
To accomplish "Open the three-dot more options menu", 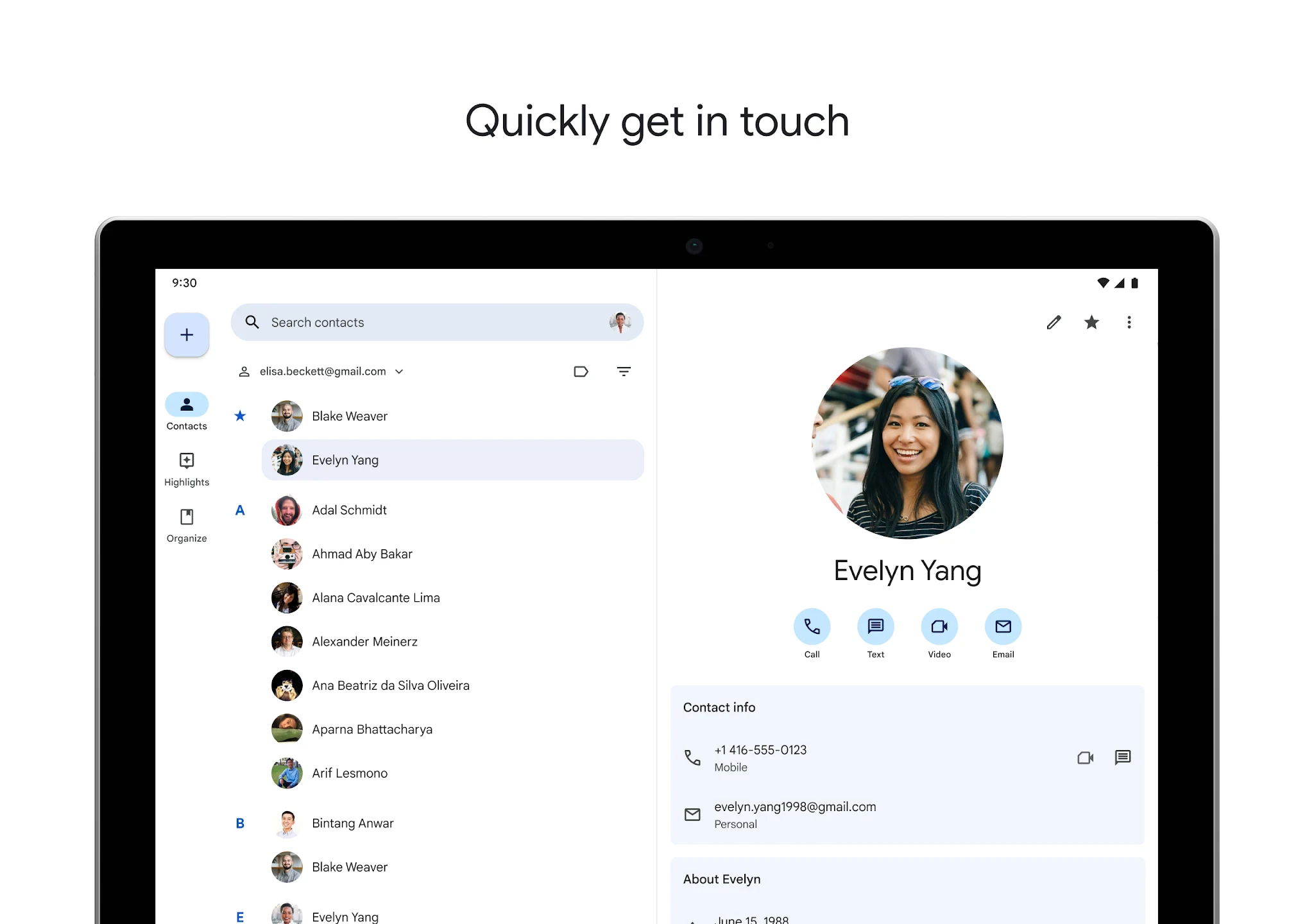I will pyautogui.click(x=1129, y=322).
